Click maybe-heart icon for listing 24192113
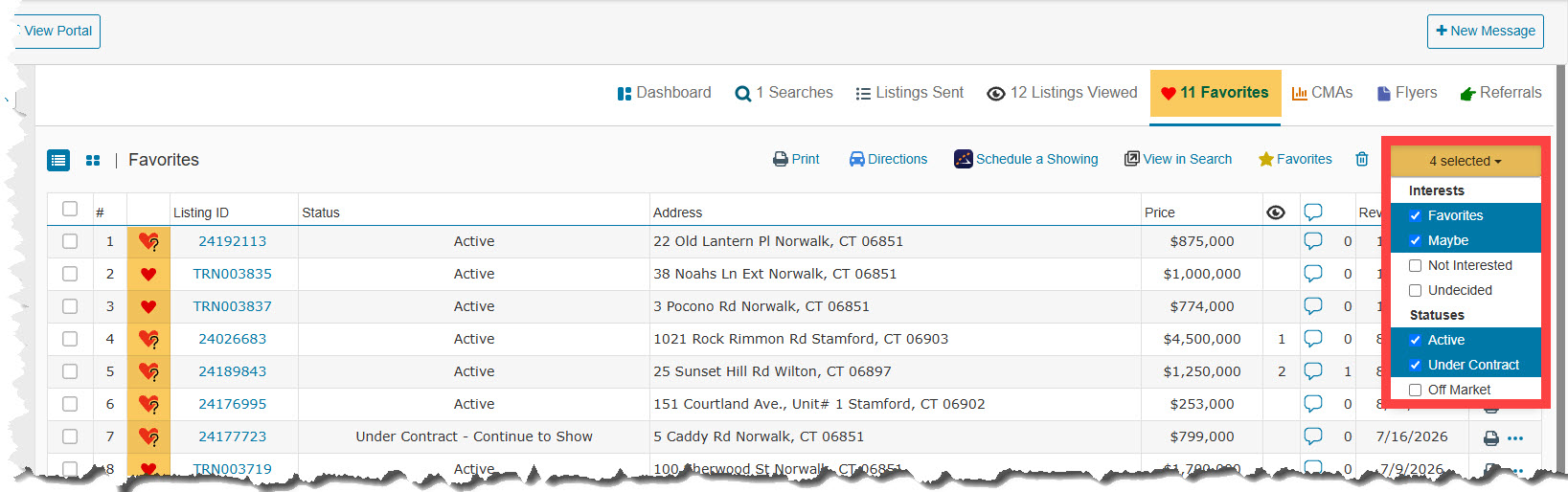This screenshot has height=492, width=1568. [148, 241]
